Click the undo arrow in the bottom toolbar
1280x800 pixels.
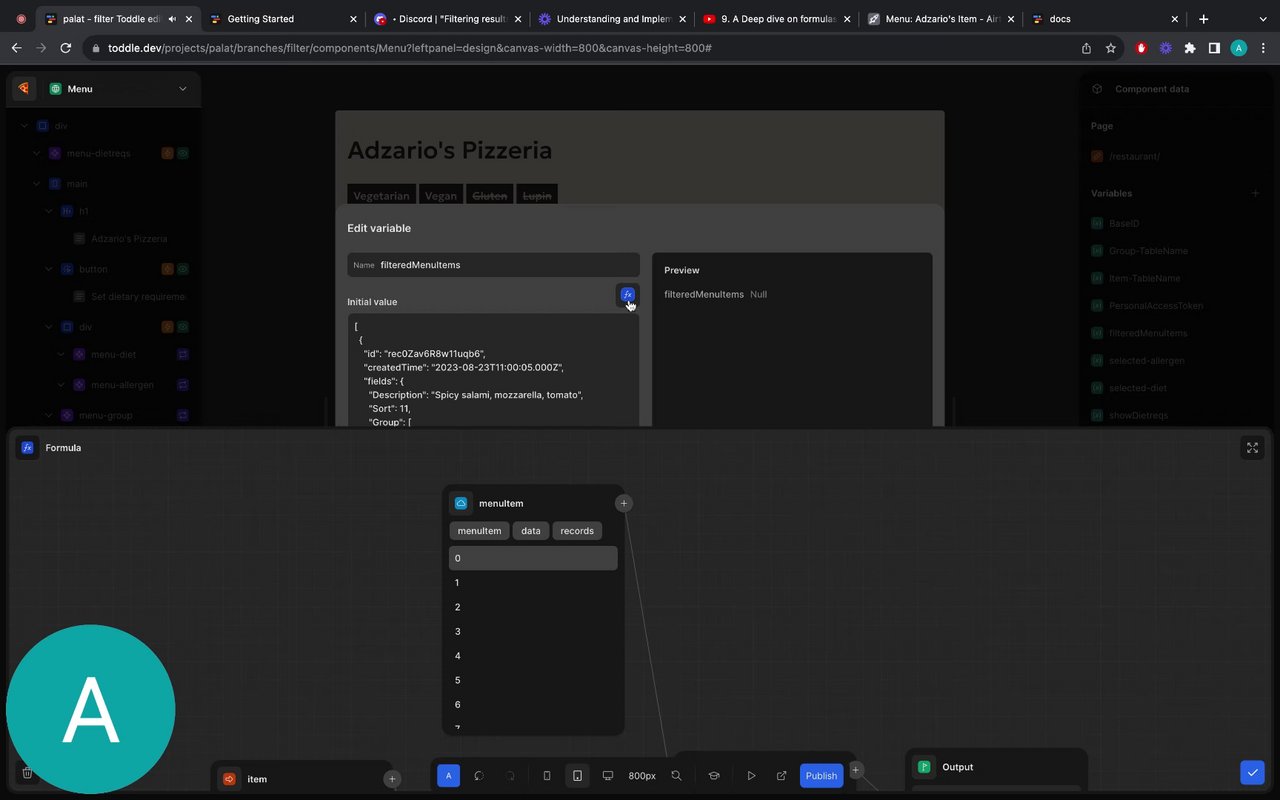point(479,775)
